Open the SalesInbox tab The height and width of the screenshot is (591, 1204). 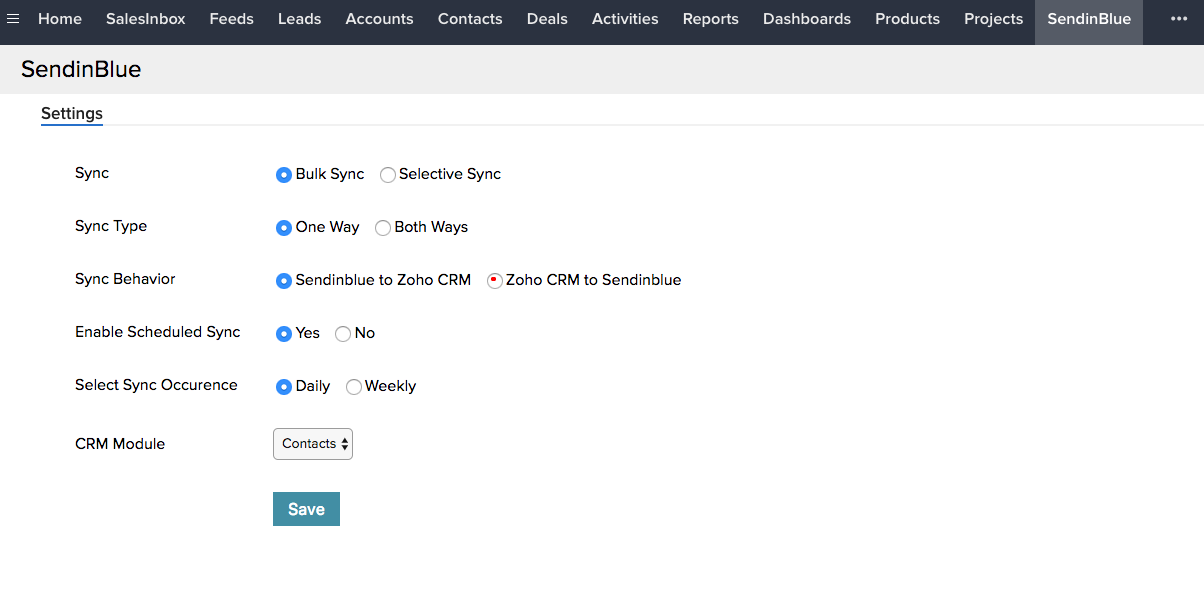pos(146,19)
